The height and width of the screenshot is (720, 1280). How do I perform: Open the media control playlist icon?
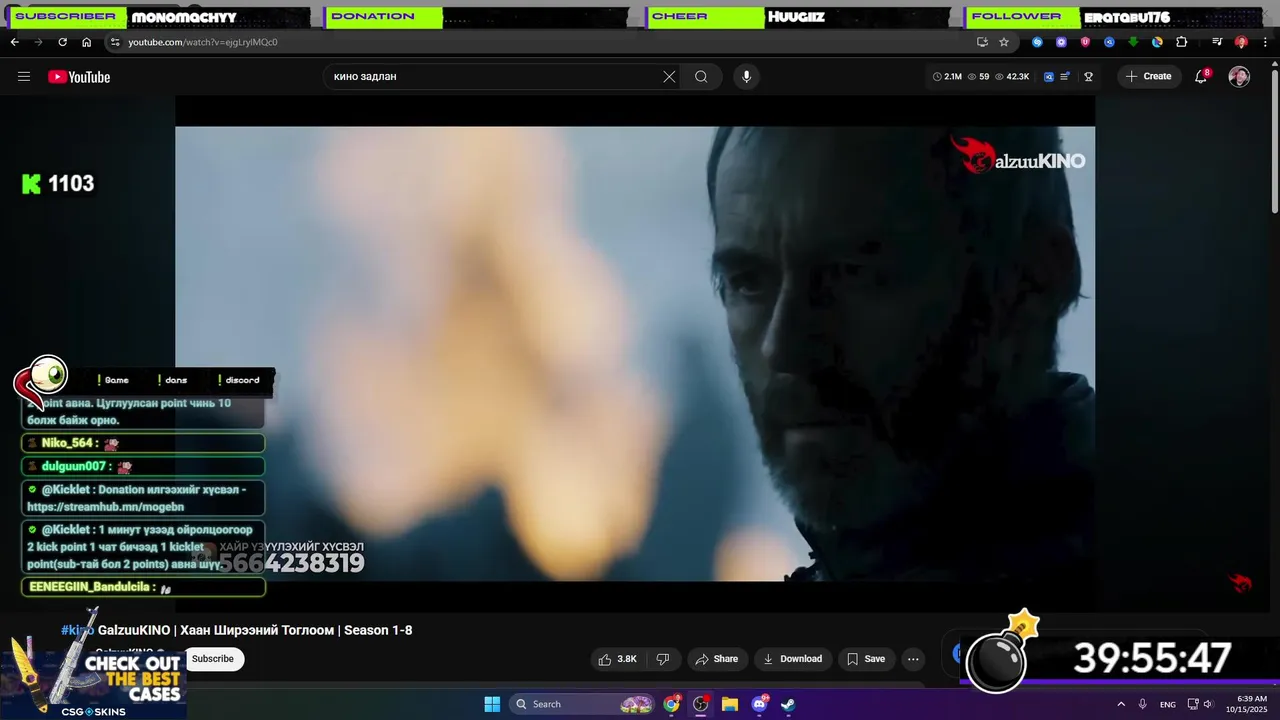click(x=1217, y=42)
